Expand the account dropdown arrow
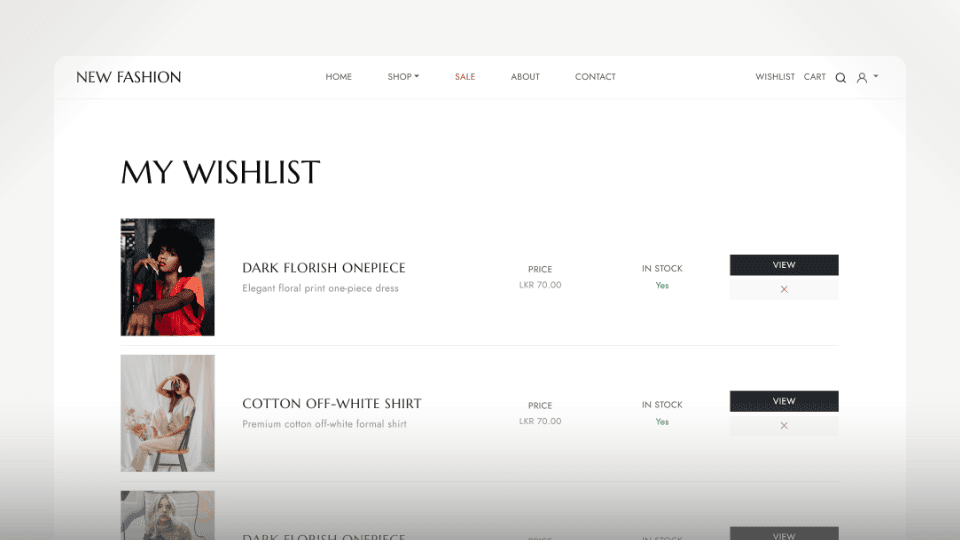The height and width of the screenshot is (540, 960). 876,76
